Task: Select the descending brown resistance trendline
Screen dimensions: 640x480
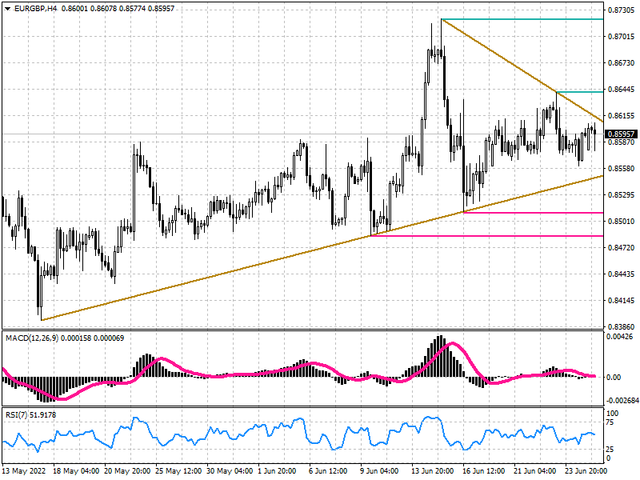Action: [522, 70]
